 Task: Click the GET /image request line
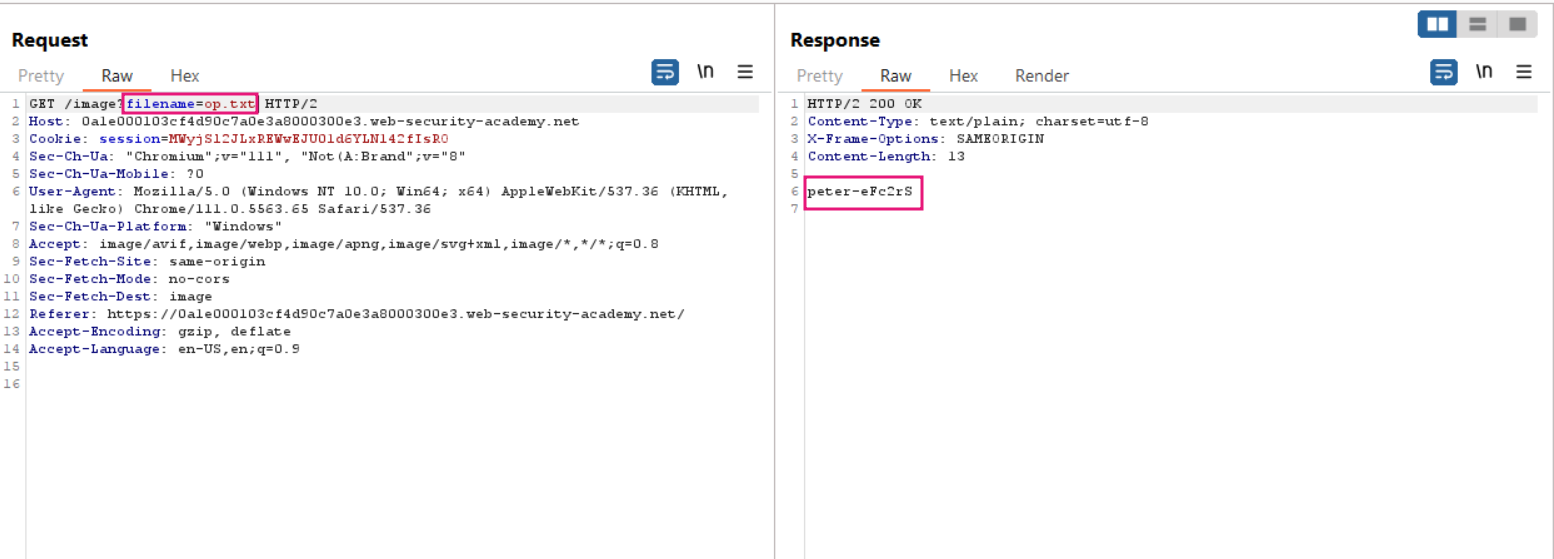coord(173,104)
